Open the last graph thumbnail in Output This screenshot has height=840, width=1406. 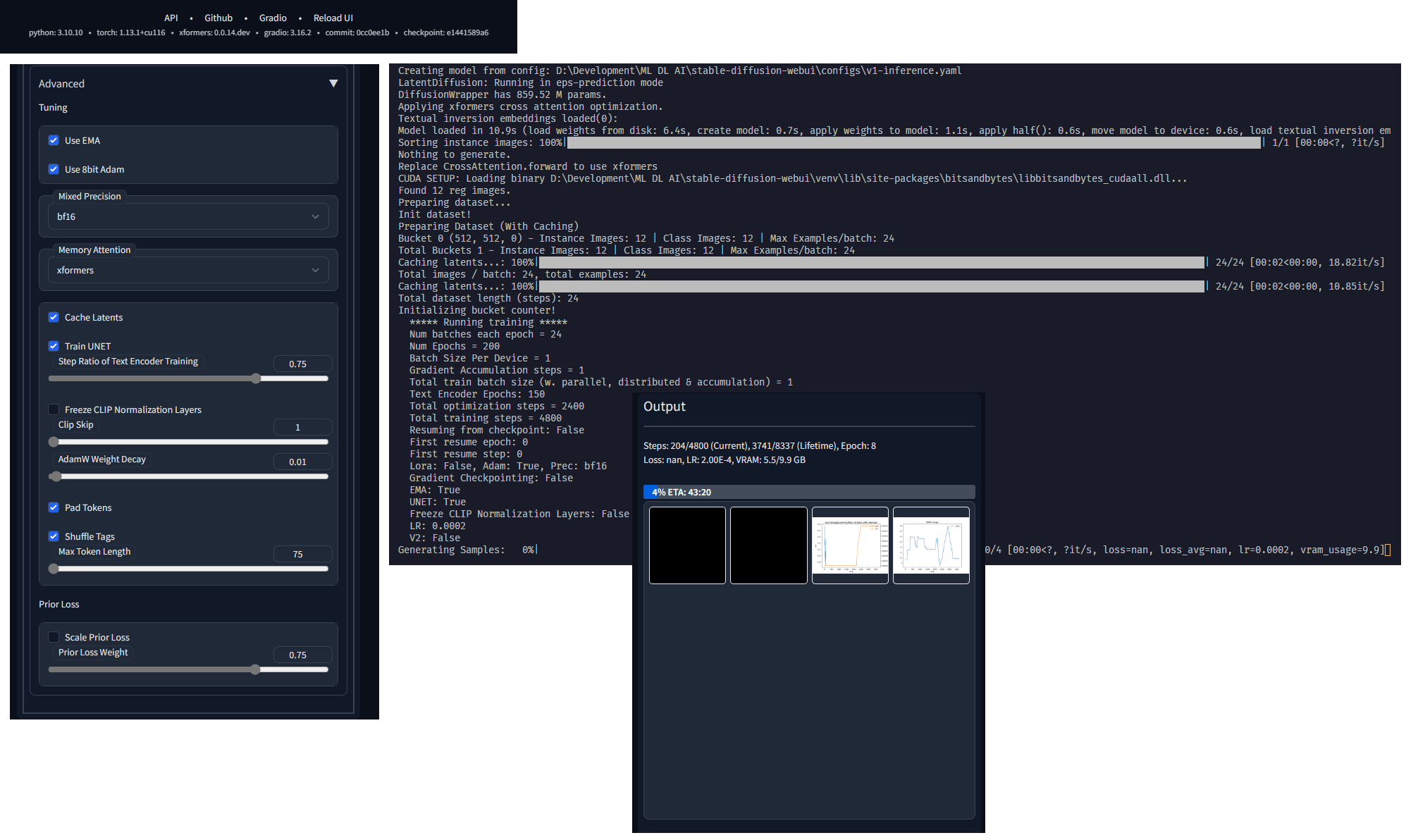point(931,545)
